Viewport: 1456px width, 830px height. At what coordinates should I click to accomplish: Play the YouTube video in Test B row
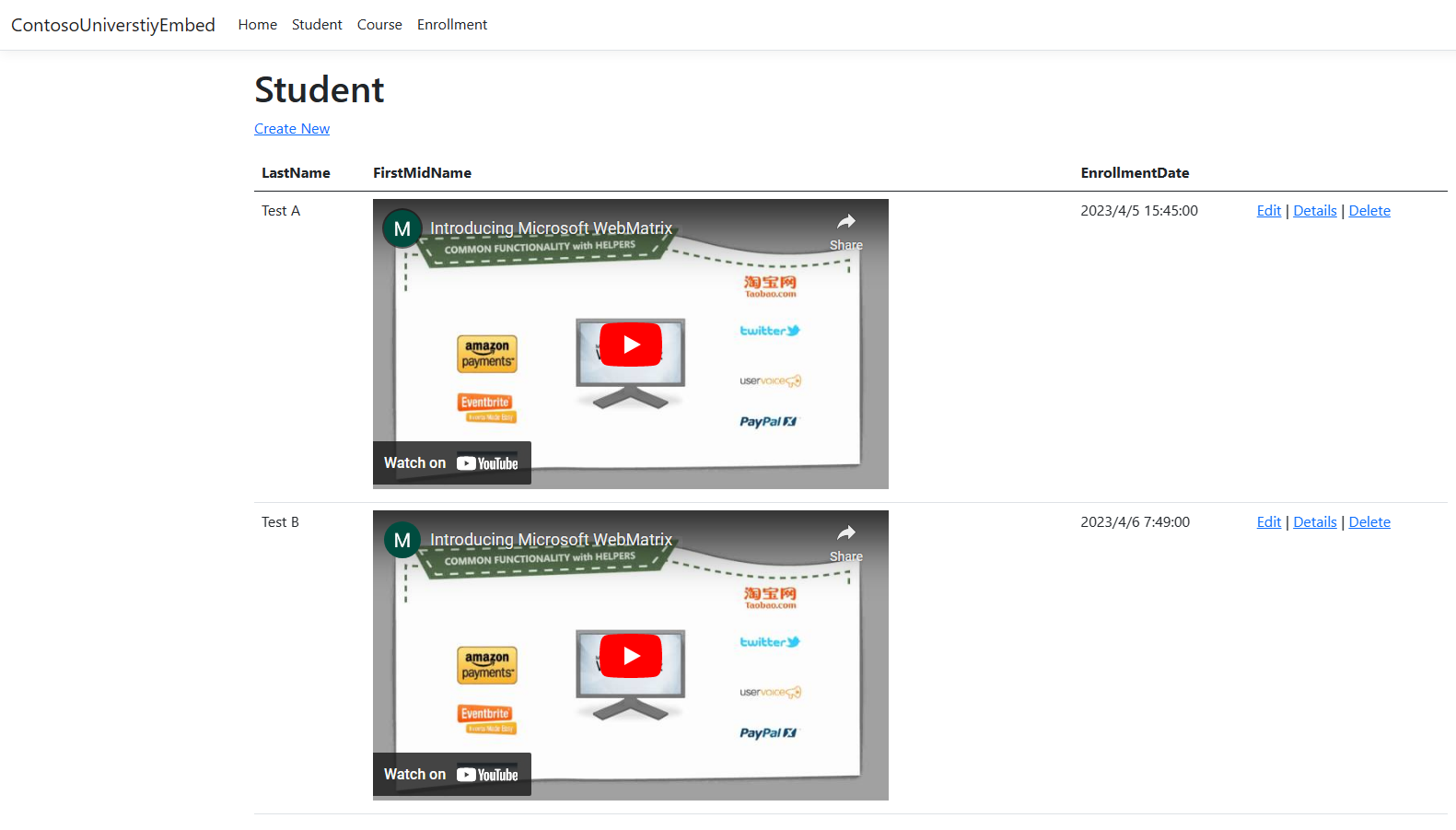point(631,656)
